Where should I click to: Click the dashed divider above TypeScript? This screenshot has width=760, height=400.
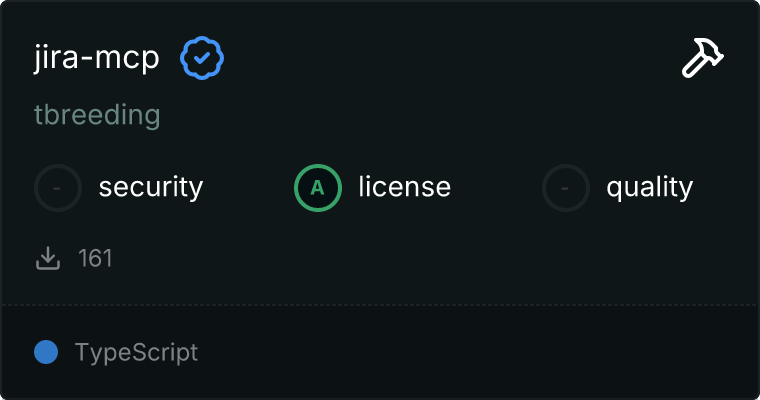[380, 304]
